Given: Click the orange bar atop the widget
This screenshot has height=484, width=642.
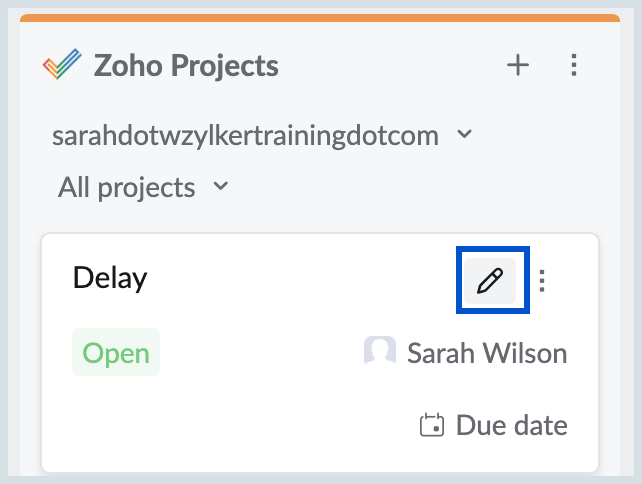Looking at the screenshot, I should (x=320, y=18).
